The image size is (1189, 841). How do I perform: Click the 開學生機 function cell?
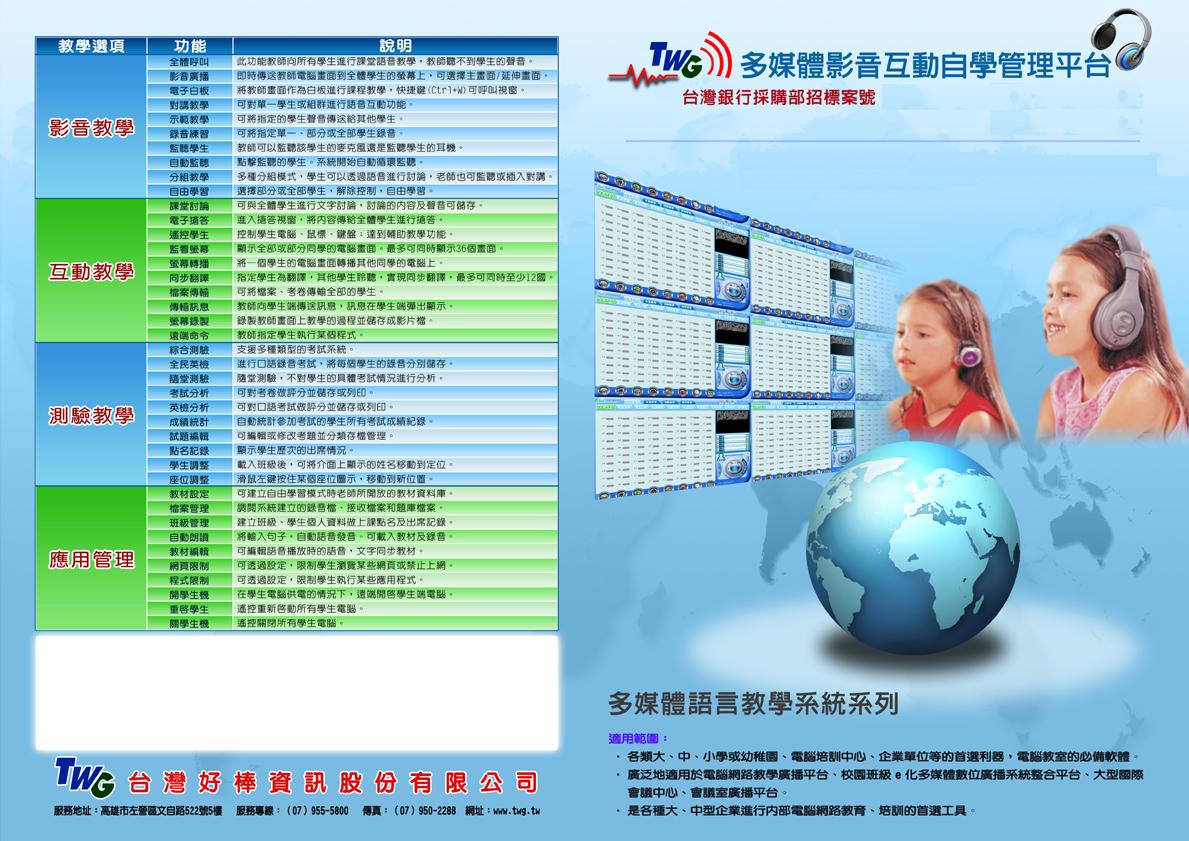pyautogui.click(x=189, y=595)
